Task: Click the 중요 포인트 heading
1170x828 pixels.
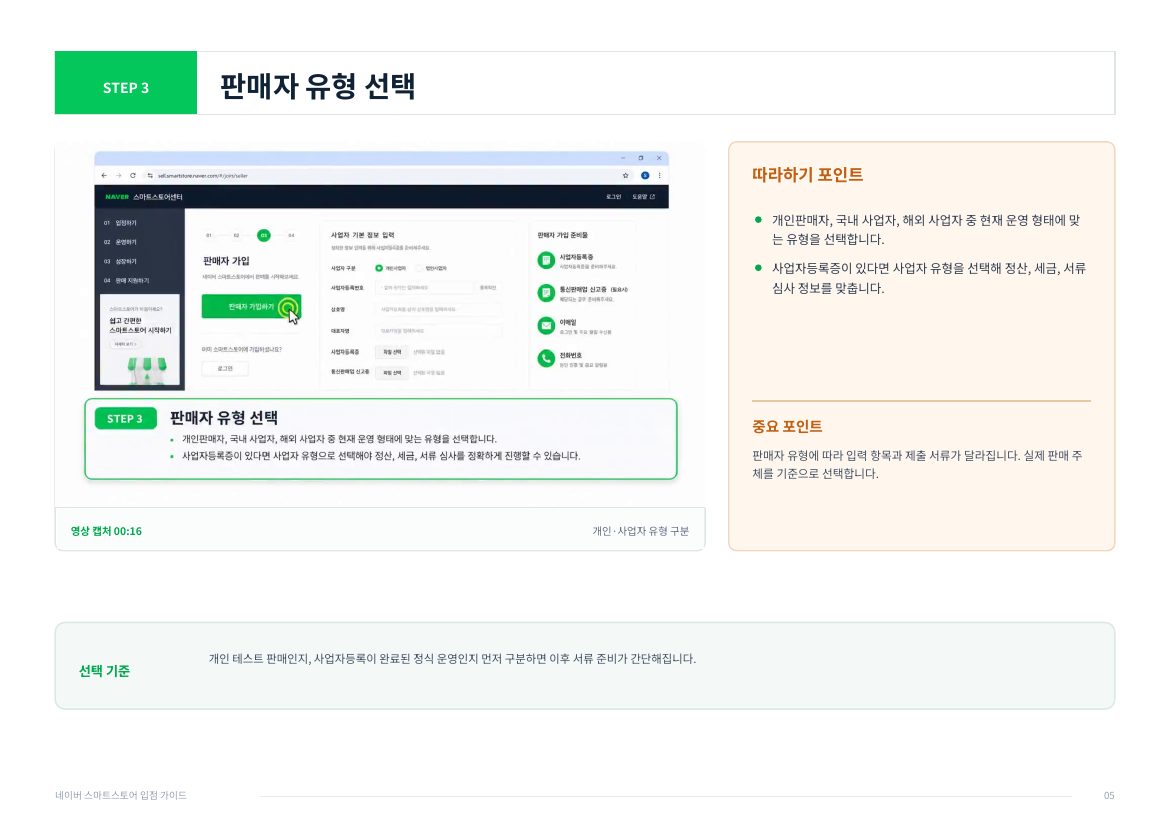Action: coord(787,427)
